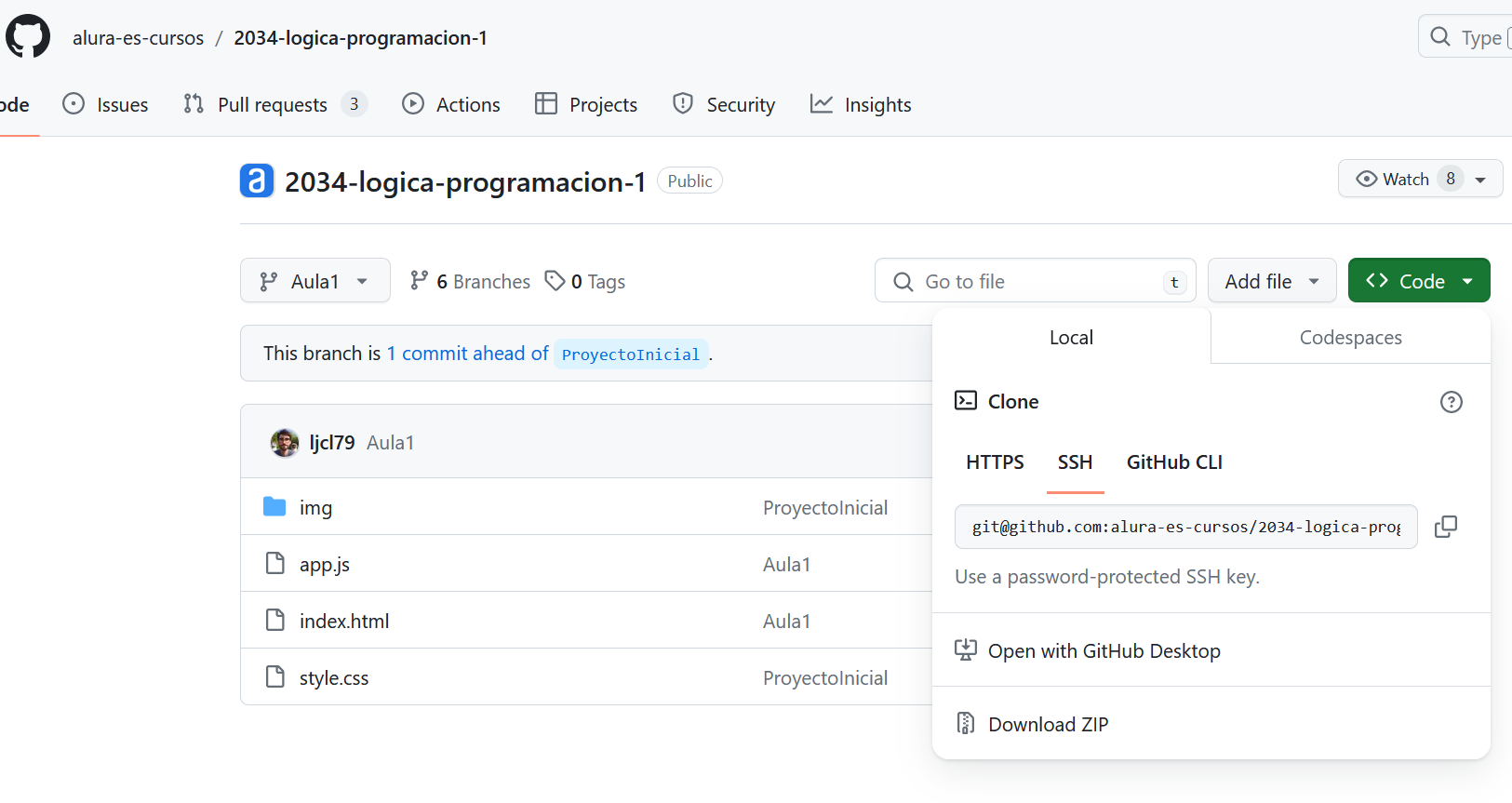Open the style.css file
The width and height of the screenshot is (1512, 803).
pos(334,677)
